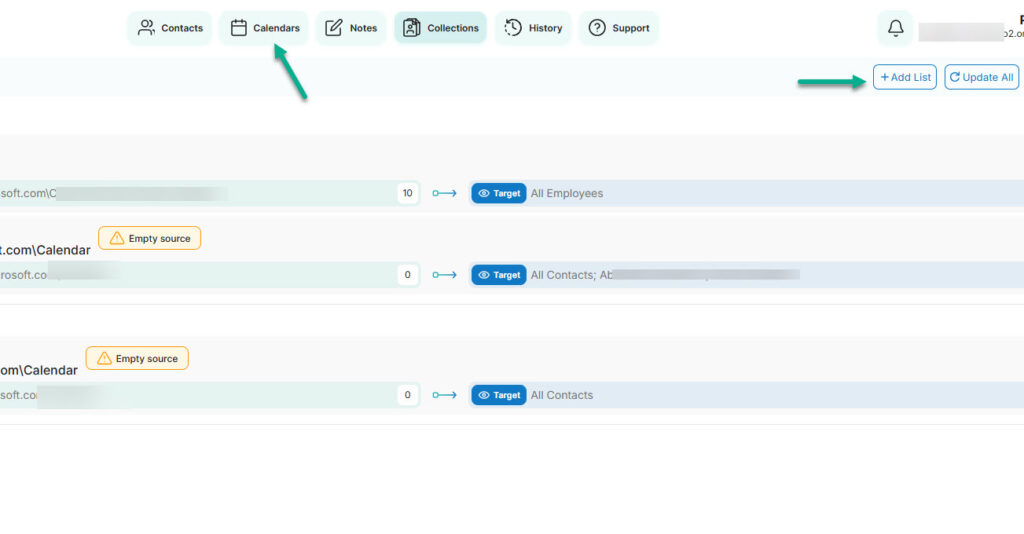Click the sync arrow icon before All Contacts; Ab

coord(444,275)
